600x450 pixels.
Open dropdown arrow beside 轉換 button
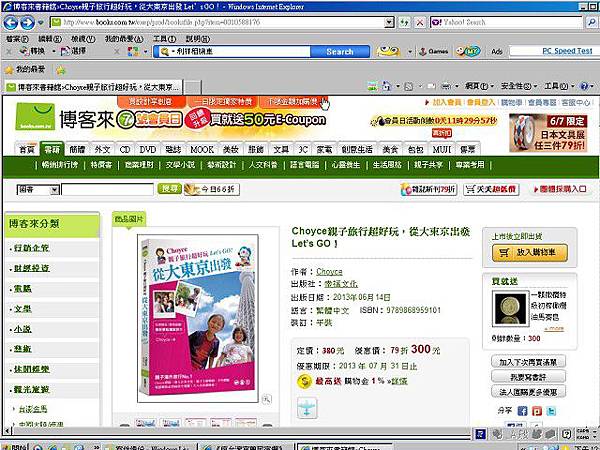click(x=54, y=51)
